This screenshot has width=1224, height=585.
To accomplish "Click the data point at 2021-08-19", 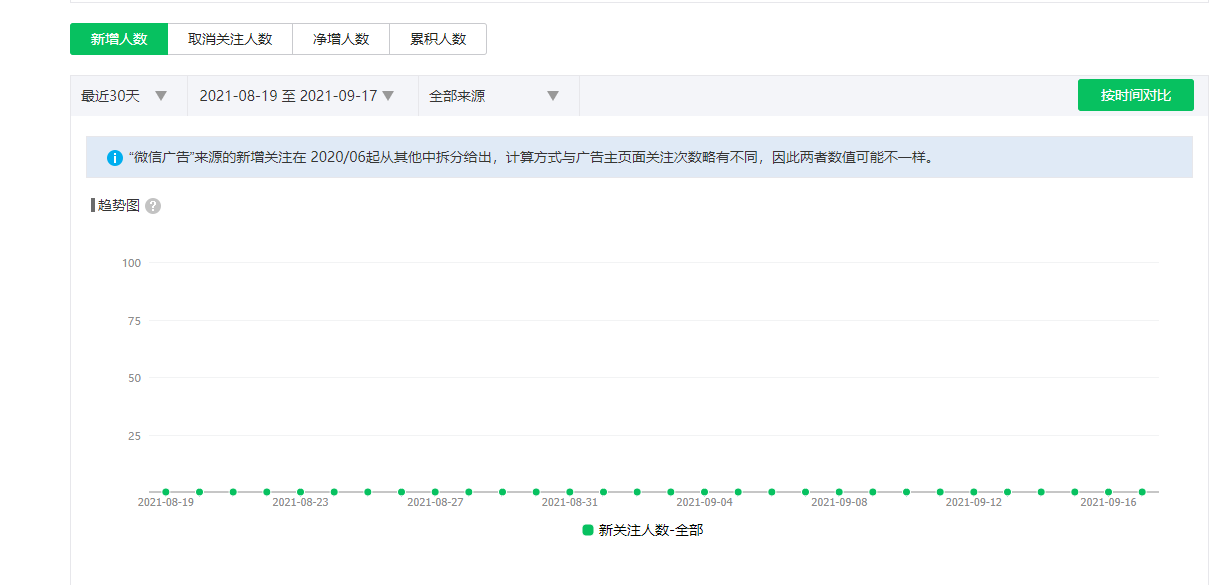I will point(166,492).
